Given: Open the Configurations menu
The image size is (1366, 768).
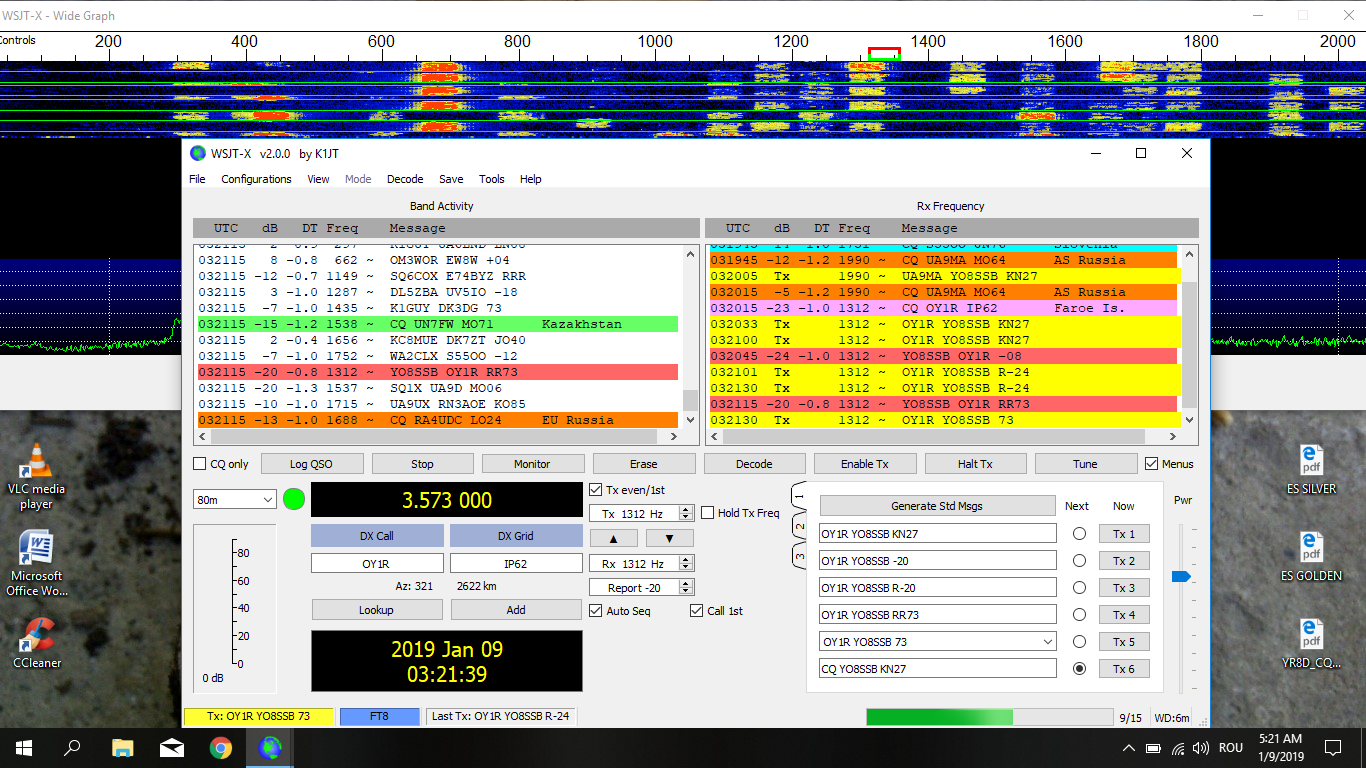Looking at the screenshot, I should coord(257,179).
